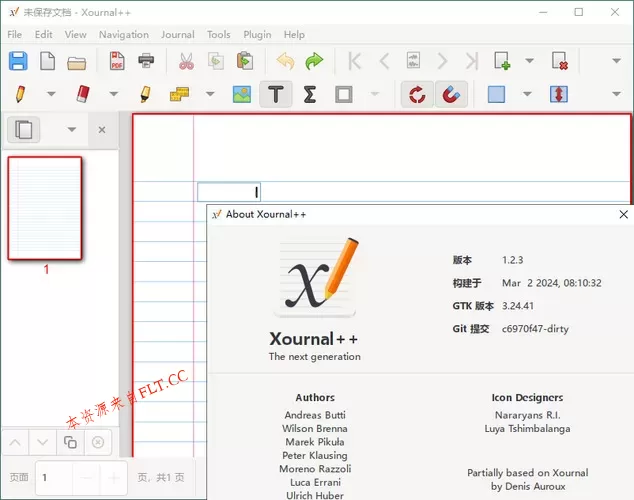Image resolution: width=634 pixels, height=500 pixels.
Task: Delete the page via sidebar circle-x button
Action: point(97,442)
